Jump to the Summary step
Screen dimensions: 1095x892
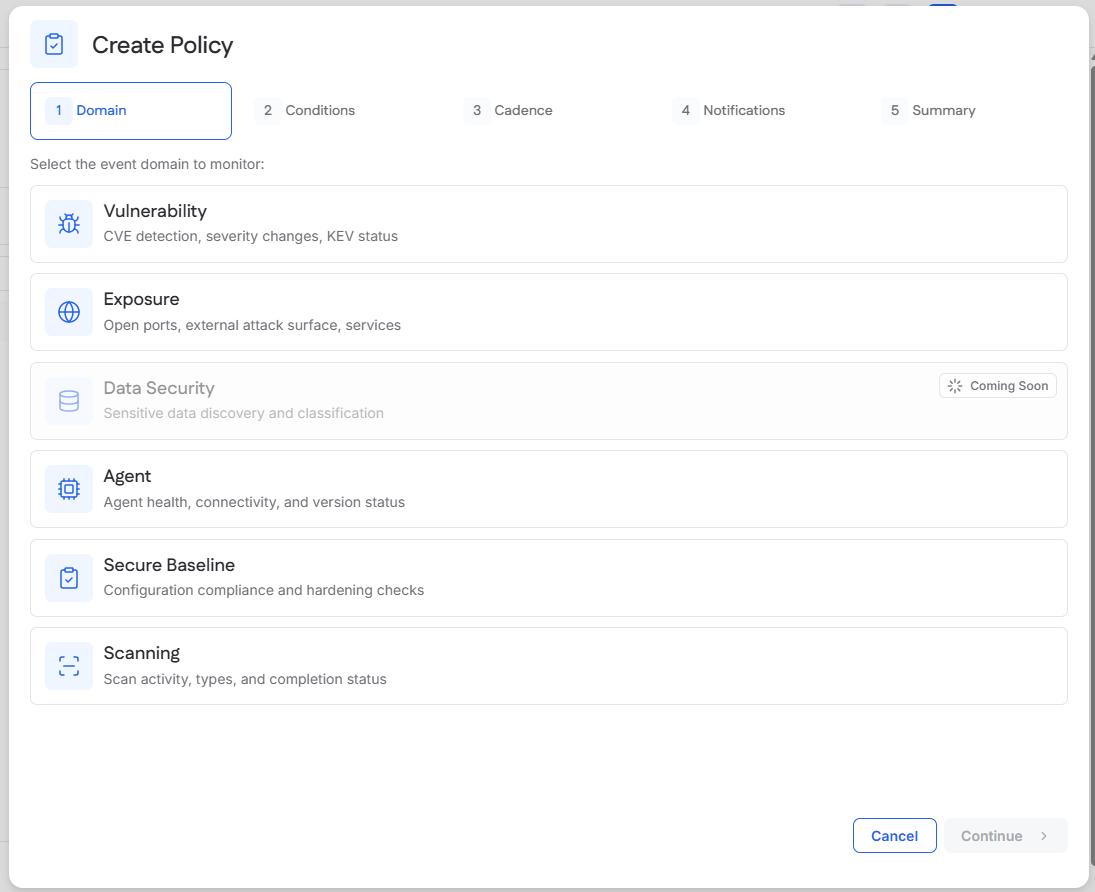[x=928, y=110]
